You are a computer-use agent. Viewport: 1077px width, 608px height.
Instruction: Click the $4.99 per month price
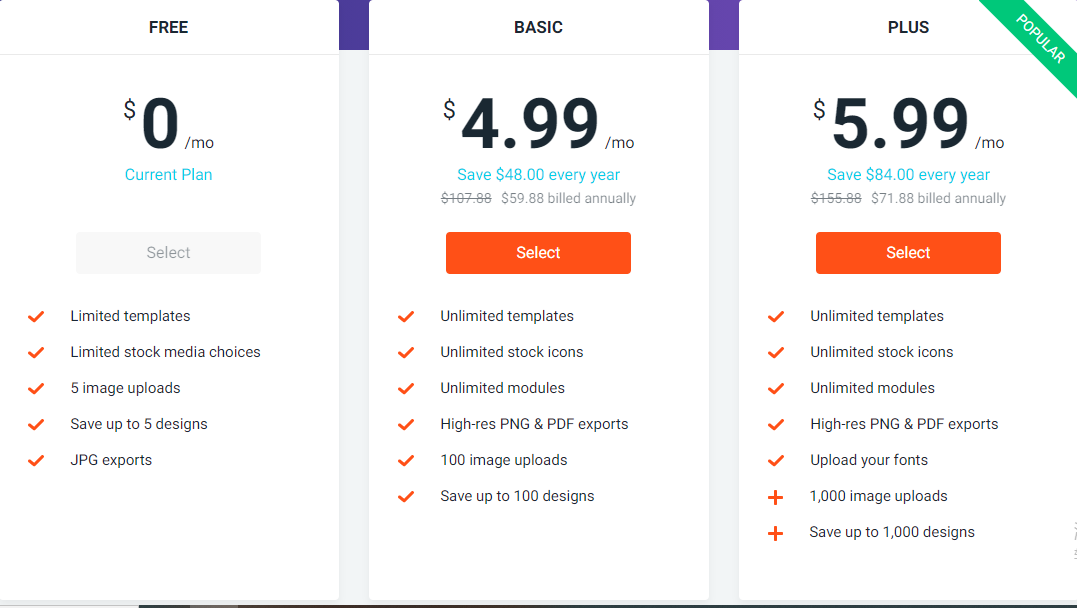[530, 125]
